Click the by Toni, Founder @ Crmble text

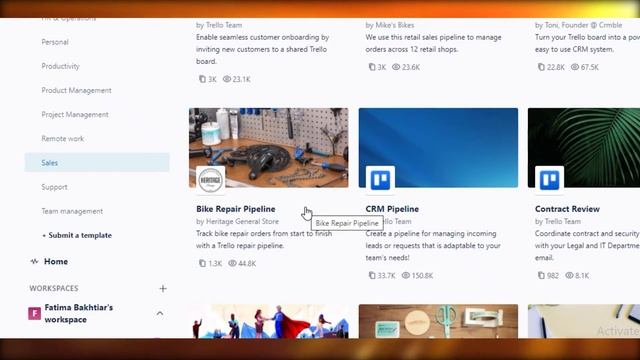(x=578, y=25)
